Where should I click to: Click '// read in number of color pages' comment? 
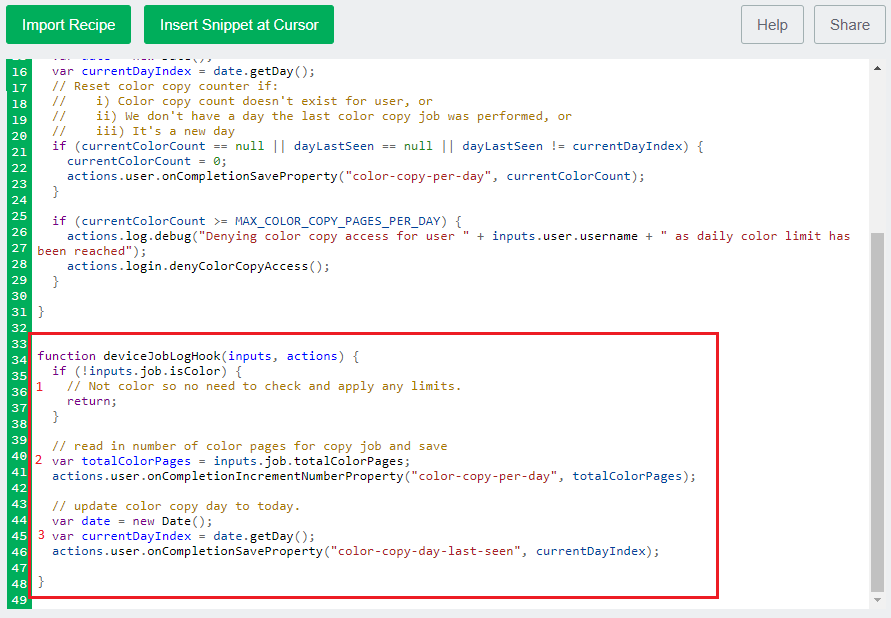pyautogui.click(x=249, y=446)
